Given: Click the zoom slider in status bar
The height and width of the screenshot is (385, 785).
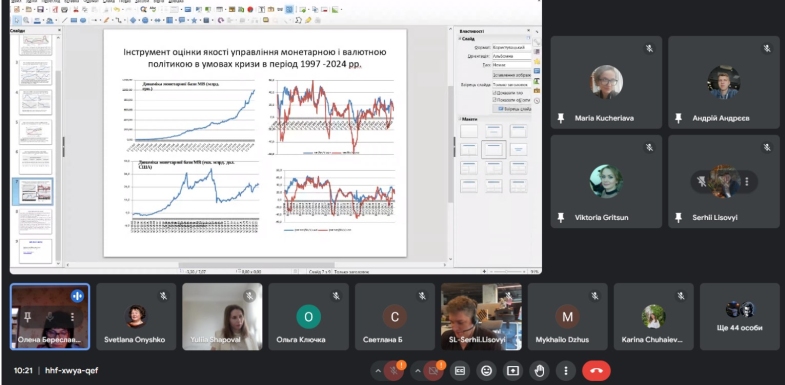Looking at the screenshot, I should (506, 271).
